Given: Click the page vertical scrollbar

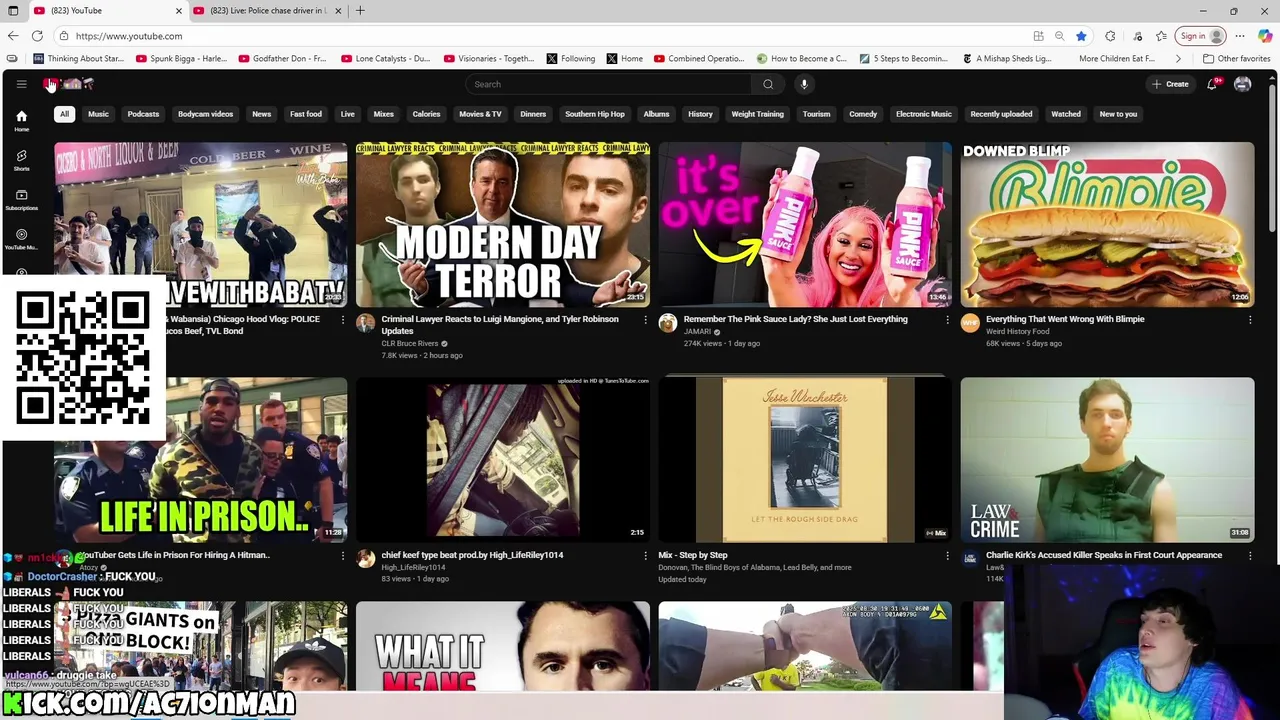Looking at the screenshot, I should coord(1274,160).
